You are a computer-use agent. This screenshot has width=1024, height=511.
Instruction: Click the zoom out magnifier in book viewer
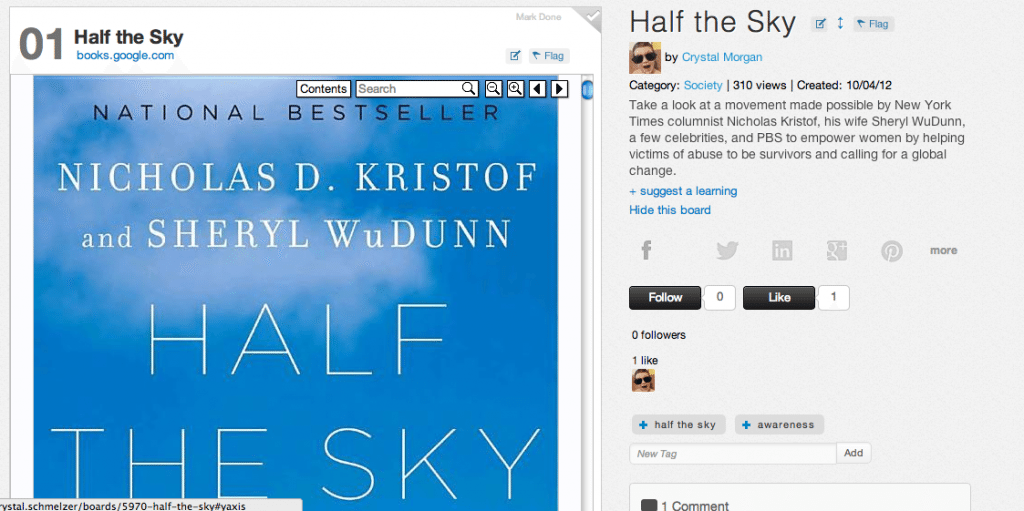tap(493, 89)
